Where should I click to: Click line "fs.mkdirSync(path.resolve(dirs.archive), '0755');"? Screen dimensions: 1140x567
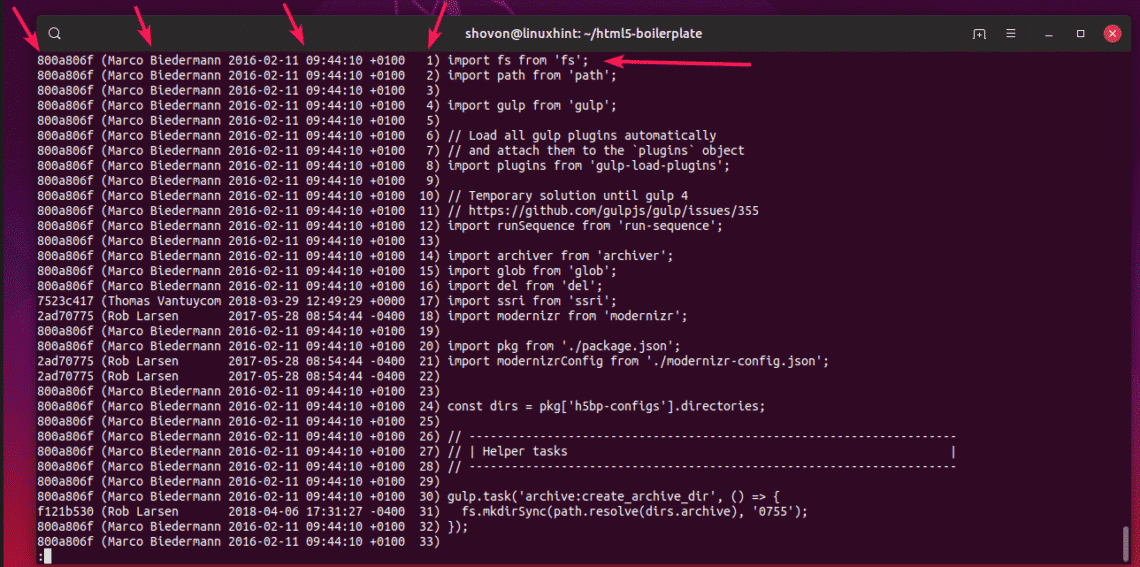click(635, 511)
